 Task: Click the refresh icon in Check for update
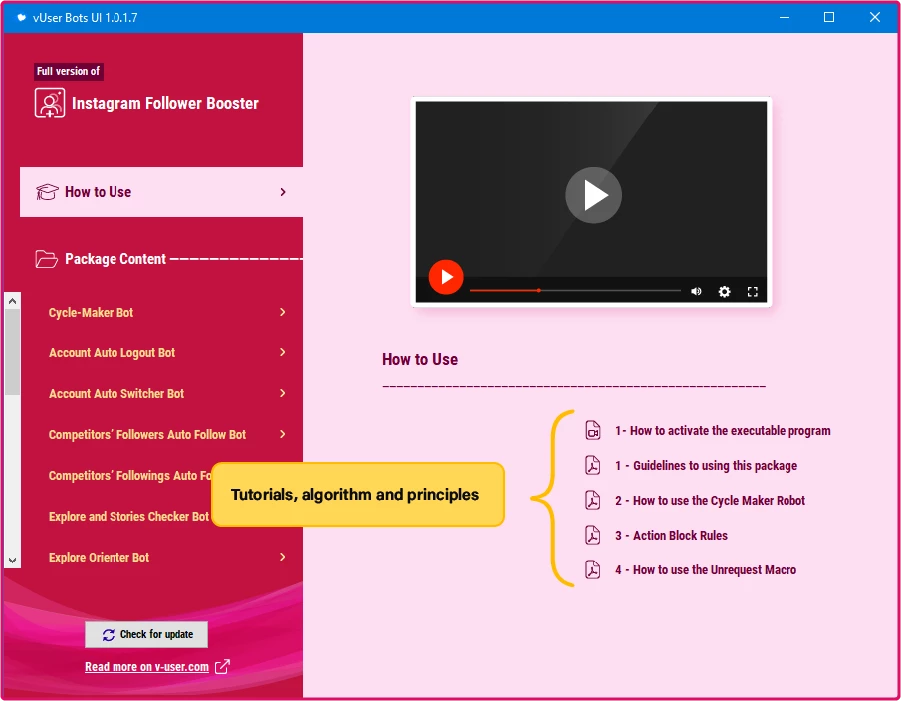(109, 634)
